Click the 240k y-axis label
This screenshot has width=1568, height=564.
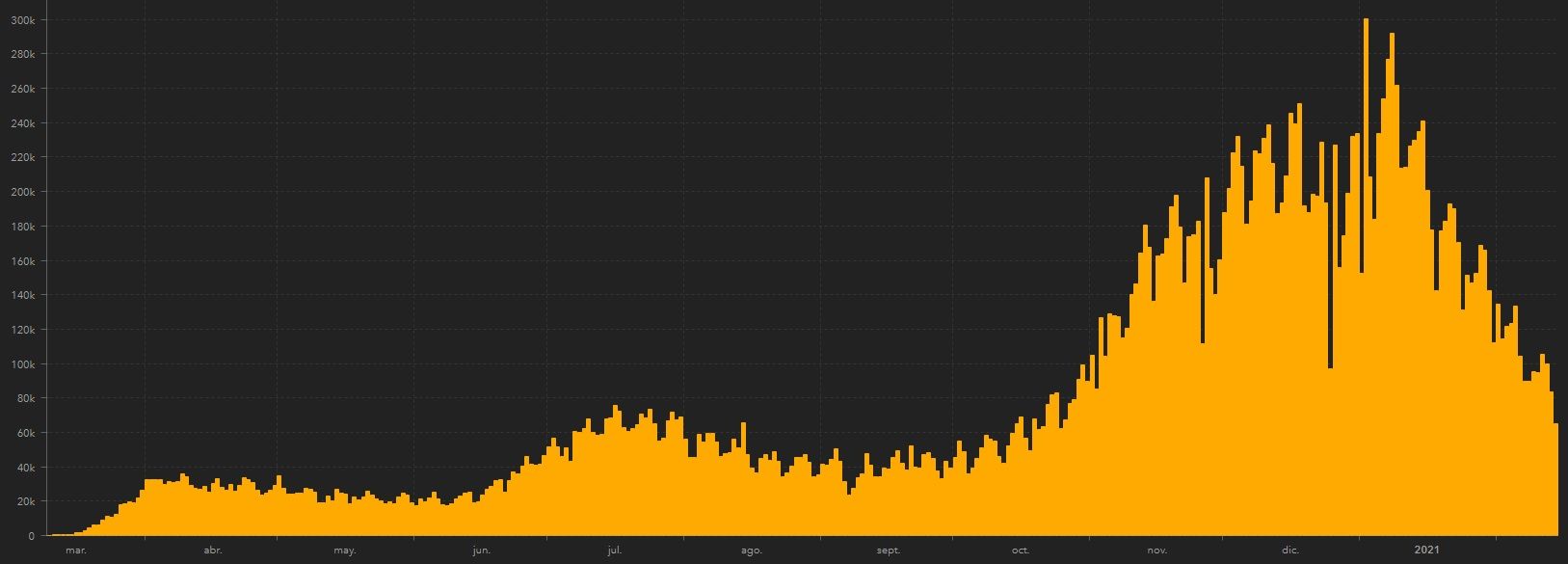(x=24, y=123)
